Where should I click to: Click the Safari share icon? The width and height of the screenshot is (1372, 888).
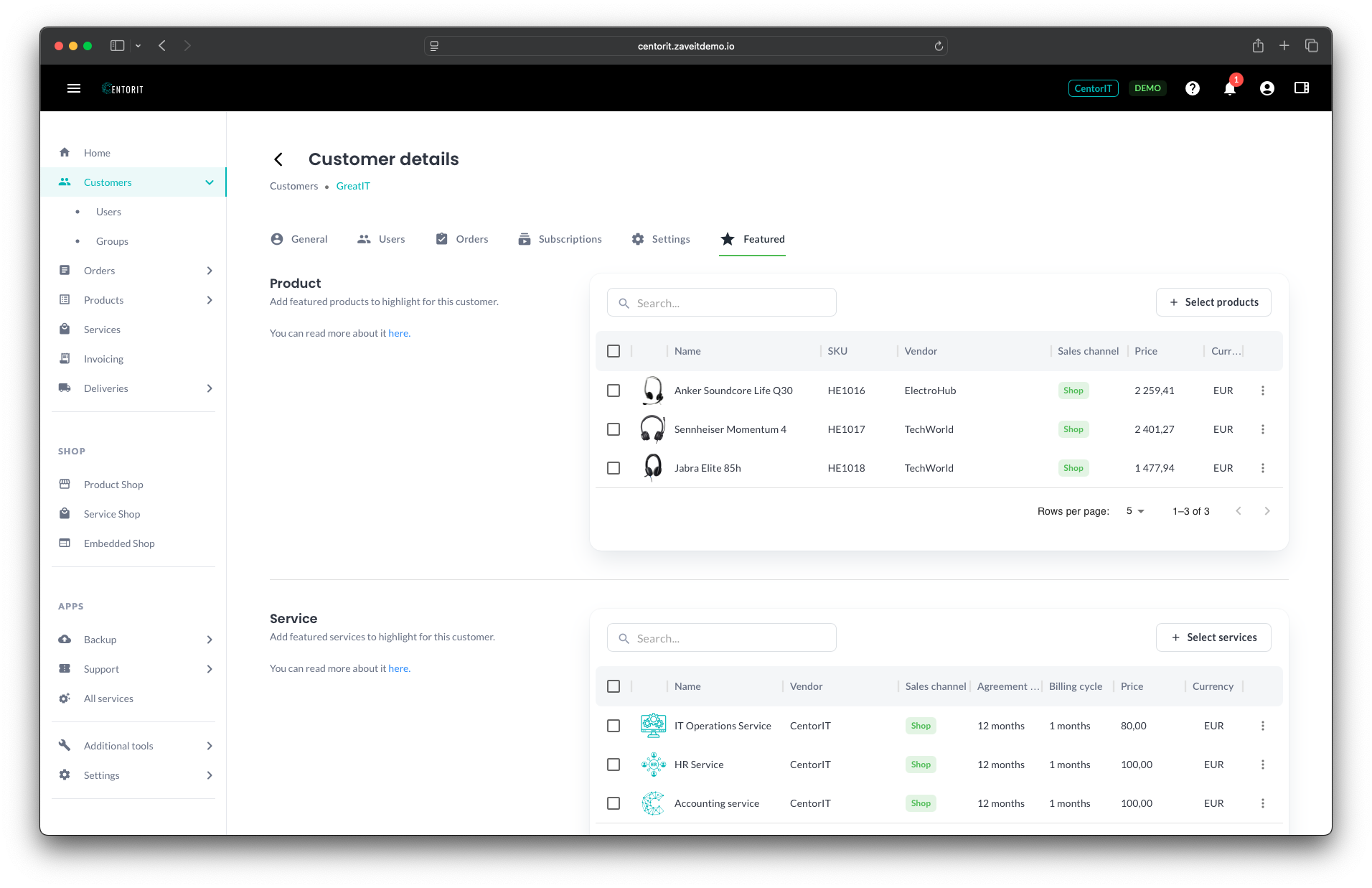(x=1257, y=45)
